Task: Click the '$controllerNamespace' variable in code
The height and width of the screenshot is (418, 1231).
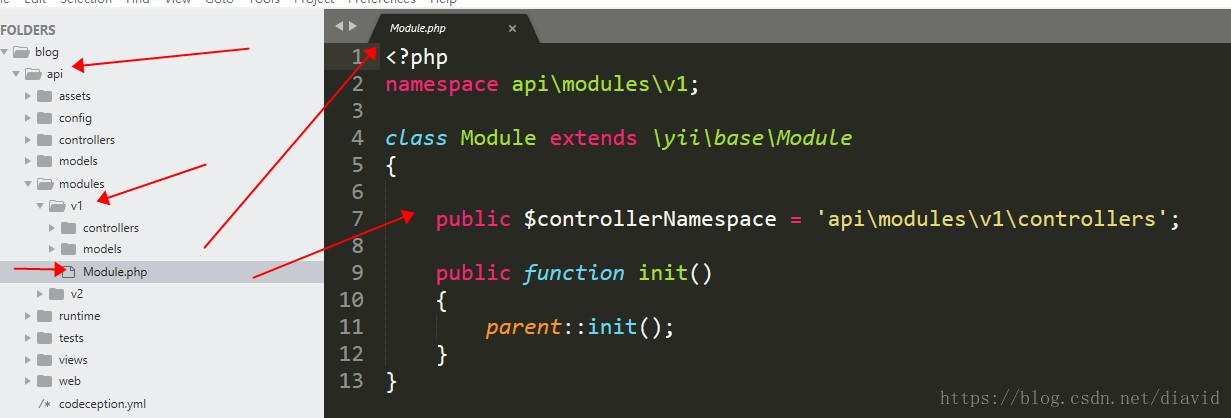Action: point(650,219)
